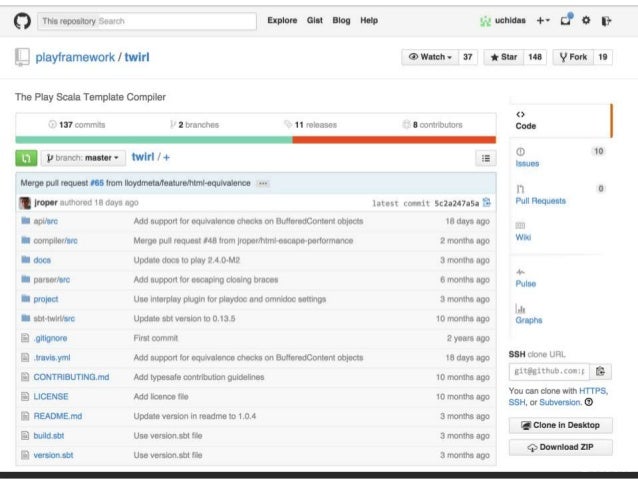Screen dimensions: 638x479
Task: Switch clone URL to HTTPS
Action: click(x=592, y=391)
